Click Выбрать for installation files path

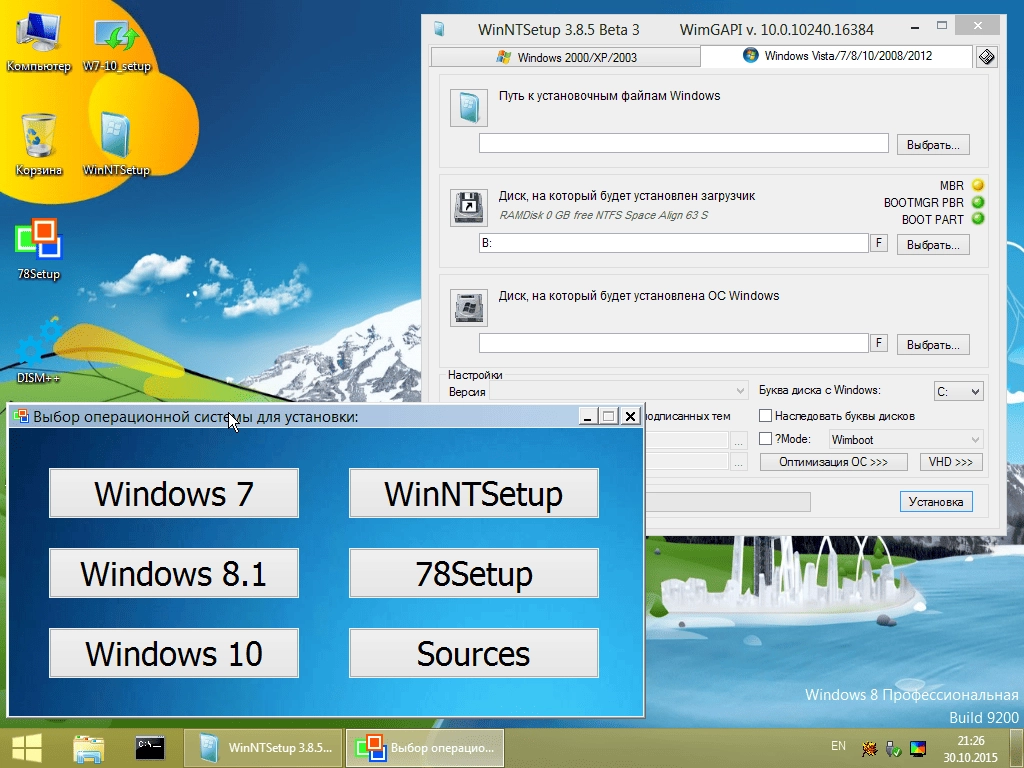click(933, 145)
